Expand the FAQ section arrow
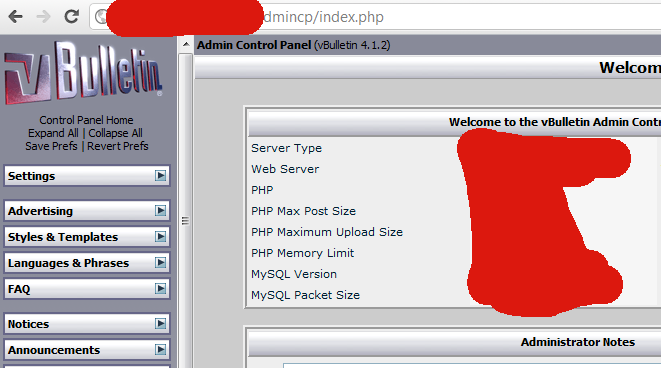This screenshot has width=661, height=368. click(x=160, y=288)
